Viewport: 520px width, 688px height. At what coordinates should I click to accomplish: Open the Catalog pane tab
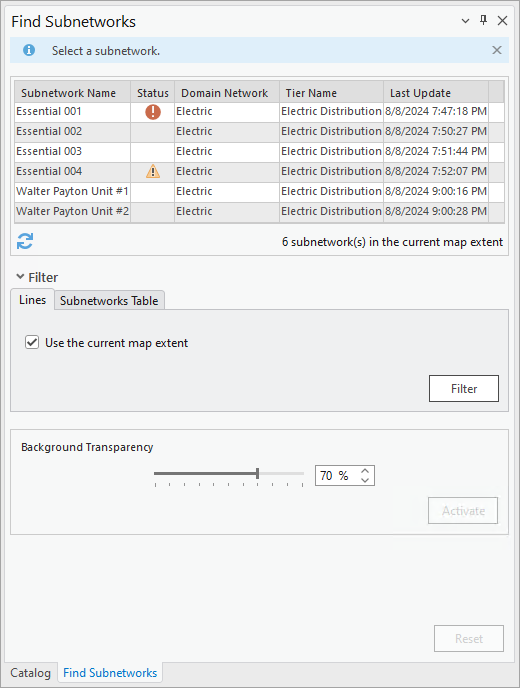click(x=30, y=673)
